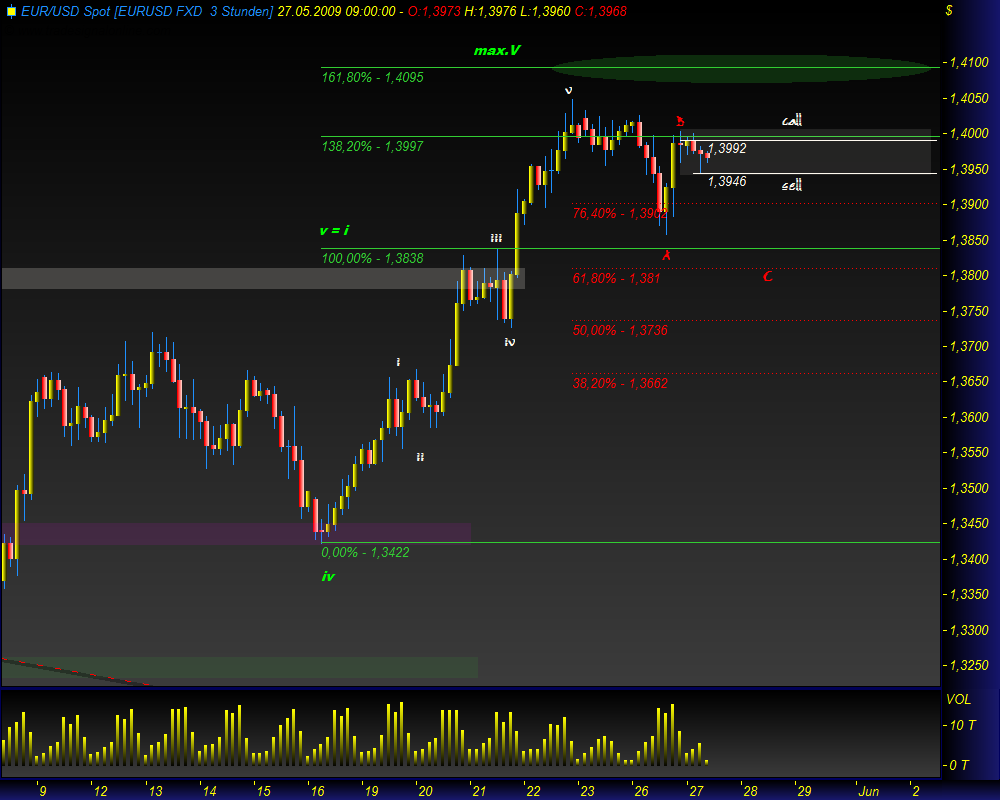Select the white wave 'v' label at the top
Screen dimensions: 1000x800
568,91
